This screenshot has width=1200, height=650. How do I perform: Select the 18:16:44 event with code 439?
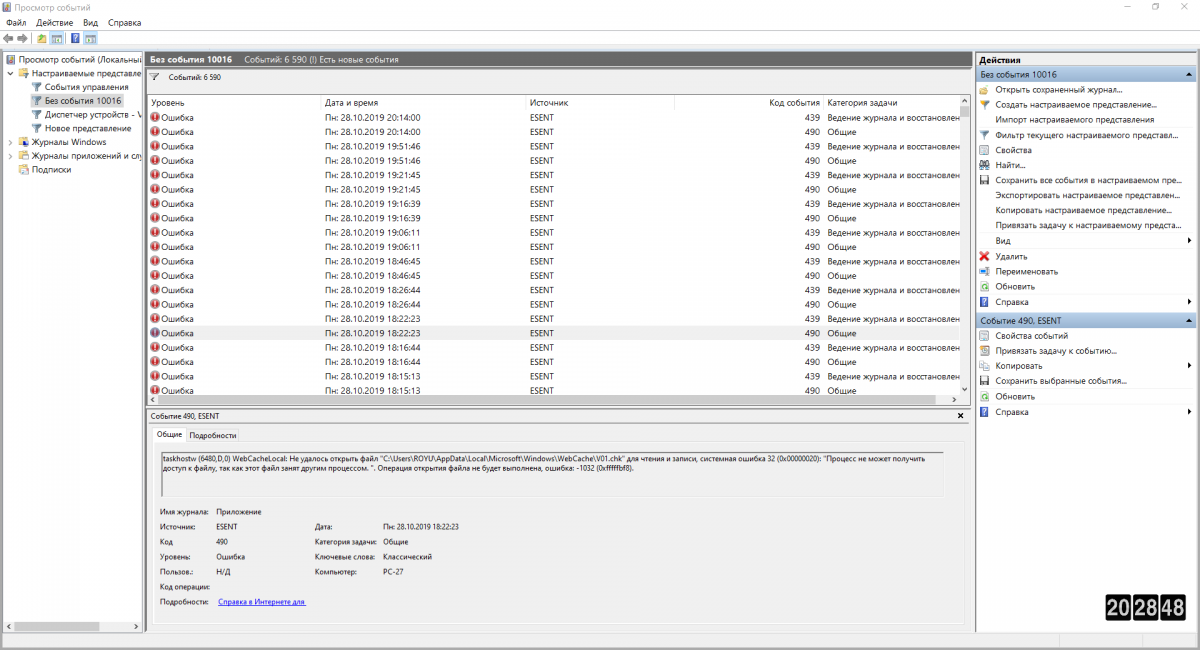[x=554, y=347]
